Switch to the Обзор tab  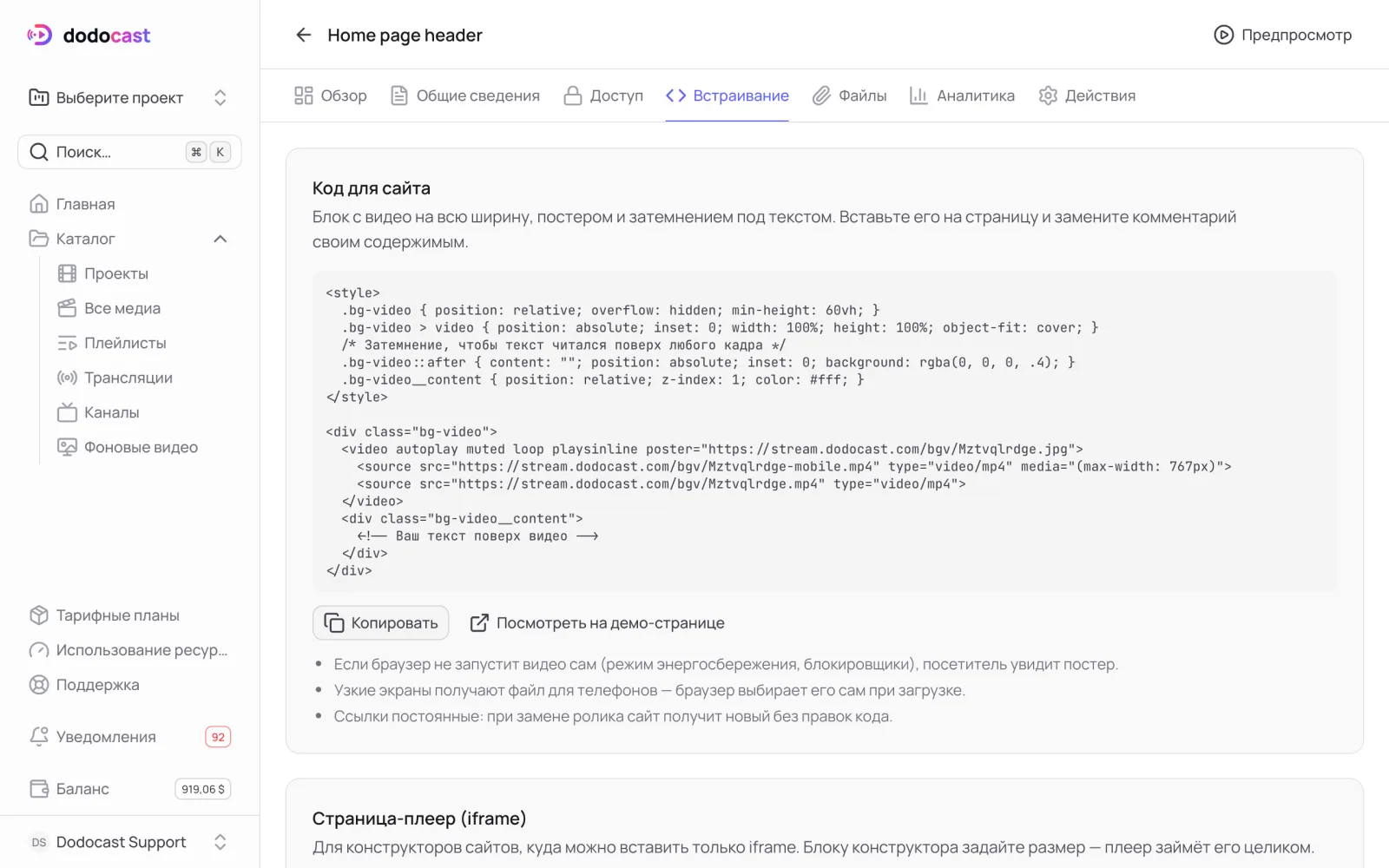[x=331, y=95]
